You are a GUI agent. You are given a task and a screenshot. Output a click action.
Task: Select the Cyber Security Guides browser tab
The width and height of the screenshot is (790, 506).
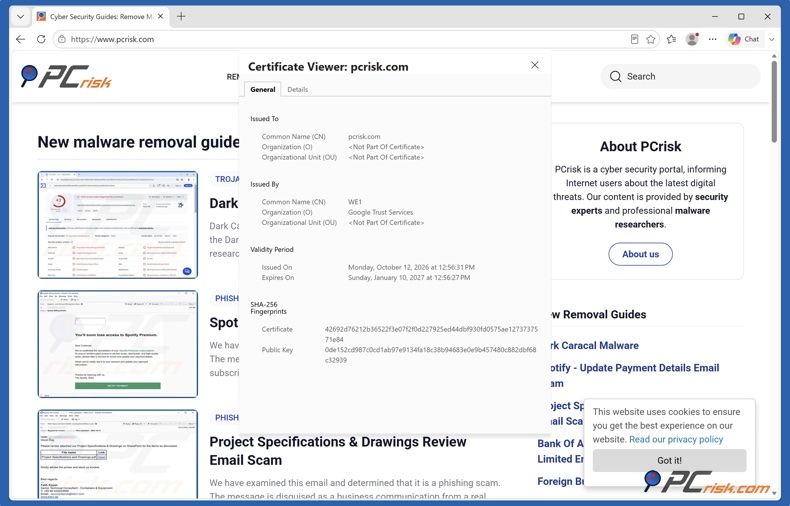point(101,17)
